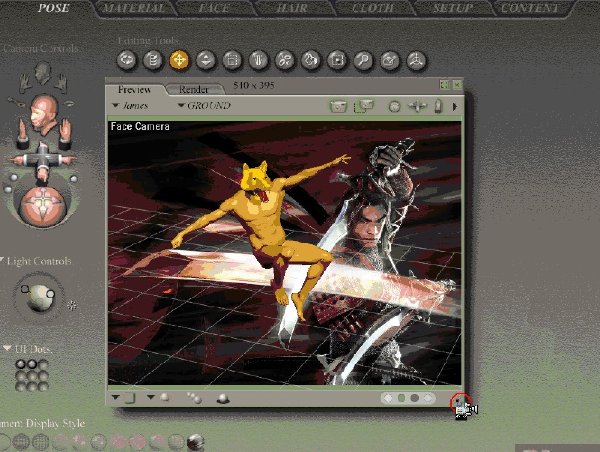Toggle ground Shadows sphere icon

(223, 398)
